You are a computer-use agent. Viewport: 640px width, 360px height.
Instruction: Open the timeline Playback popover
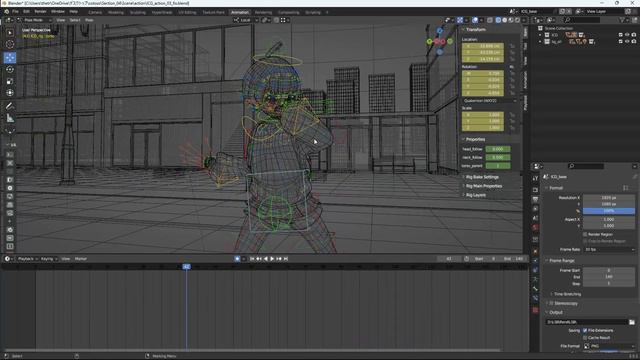click(x=27, y=259)
